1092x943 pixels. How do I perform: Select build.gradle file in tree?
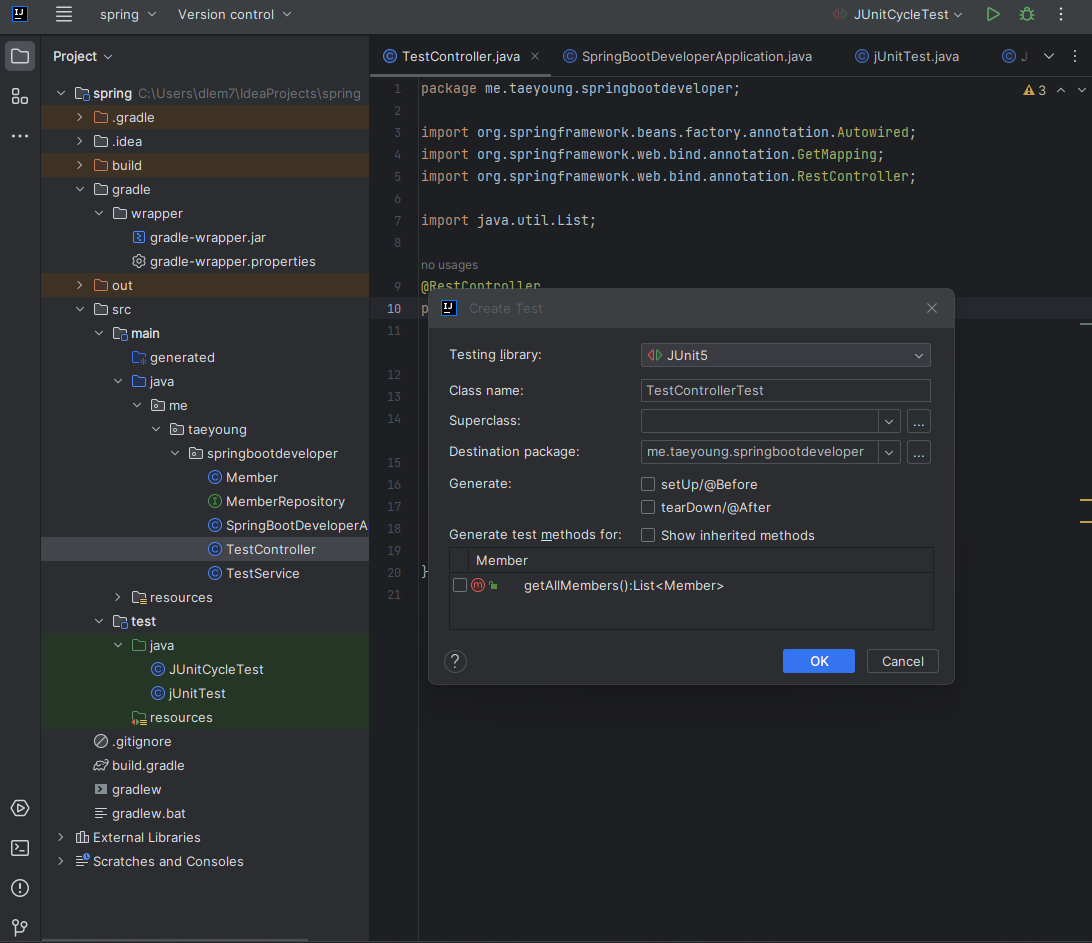(148, 765)
